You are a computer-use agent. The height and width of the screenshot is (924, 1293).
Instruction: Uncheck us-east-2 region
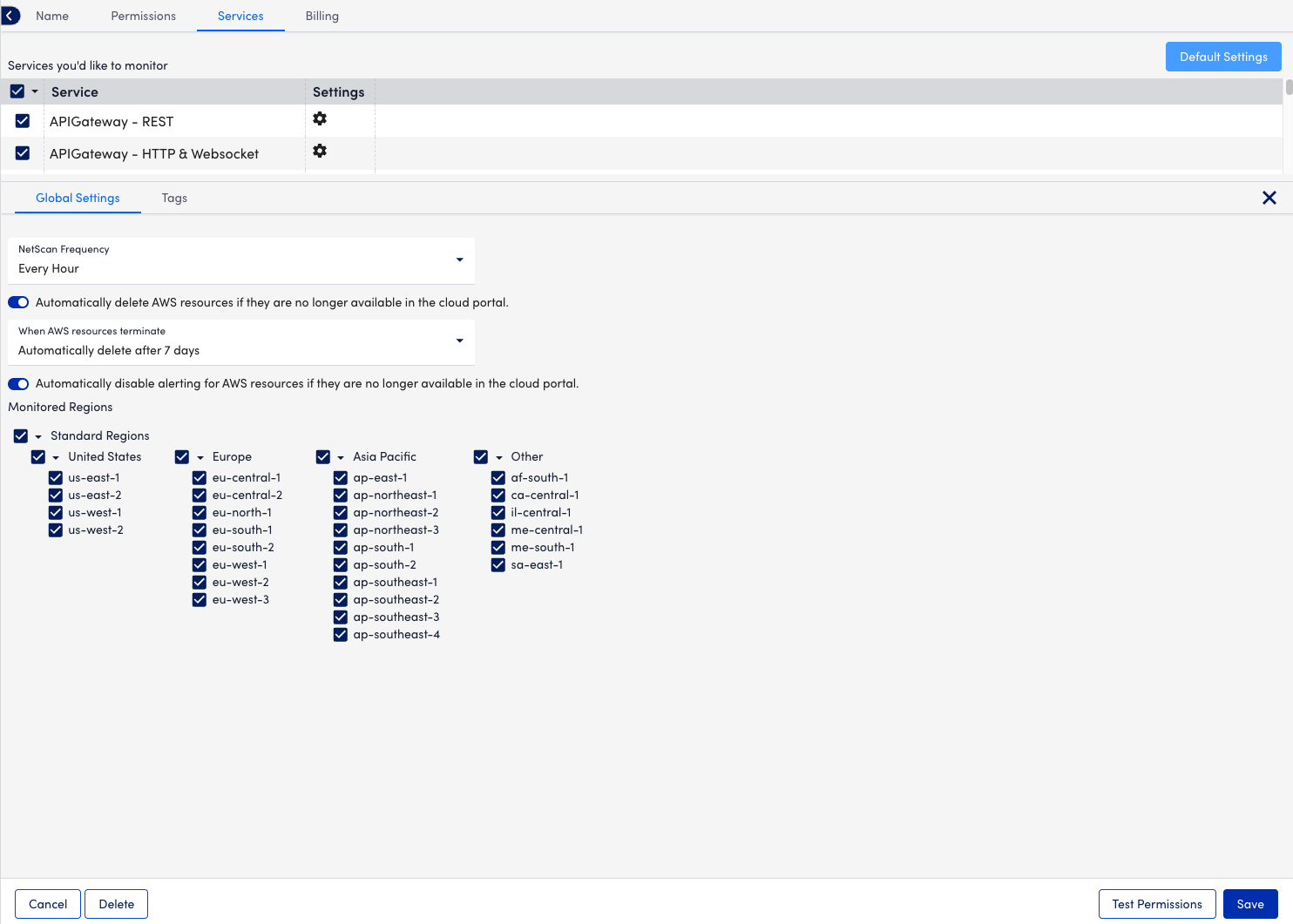pyautogui.click(x=56, y=495)
